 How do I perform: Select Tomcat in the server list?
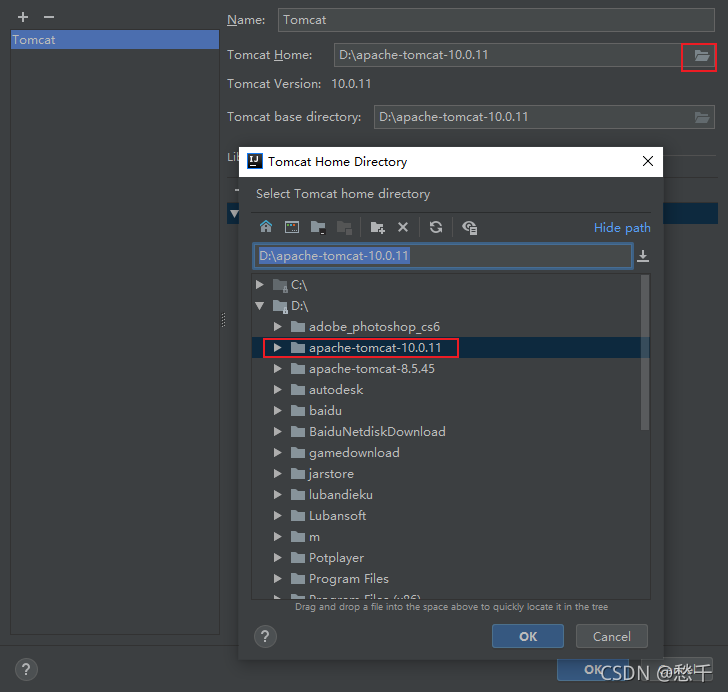(x=115, y=40)
